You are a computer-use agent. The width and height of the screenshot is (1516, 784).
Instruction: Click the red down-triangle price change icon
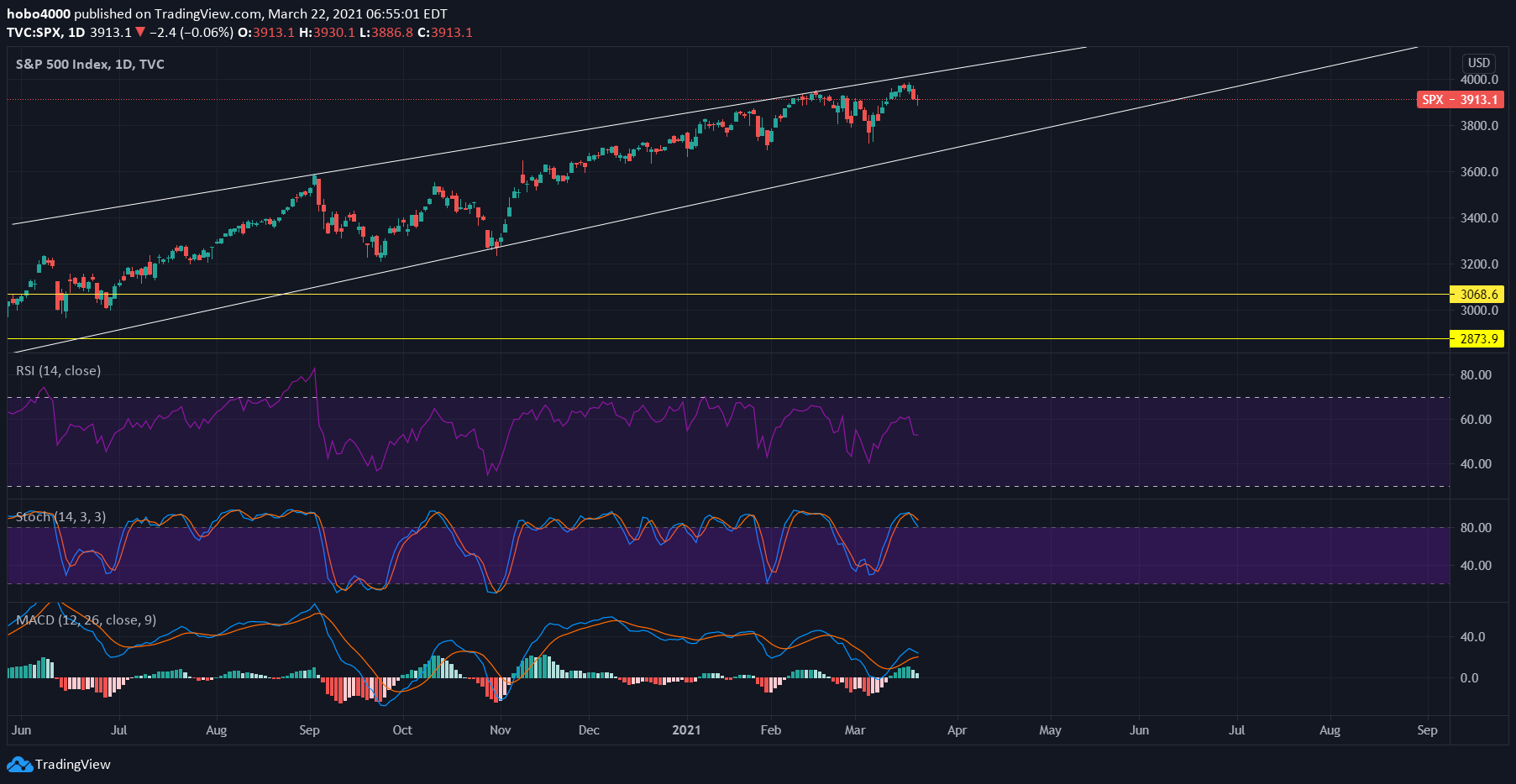(x=140, y=32)
